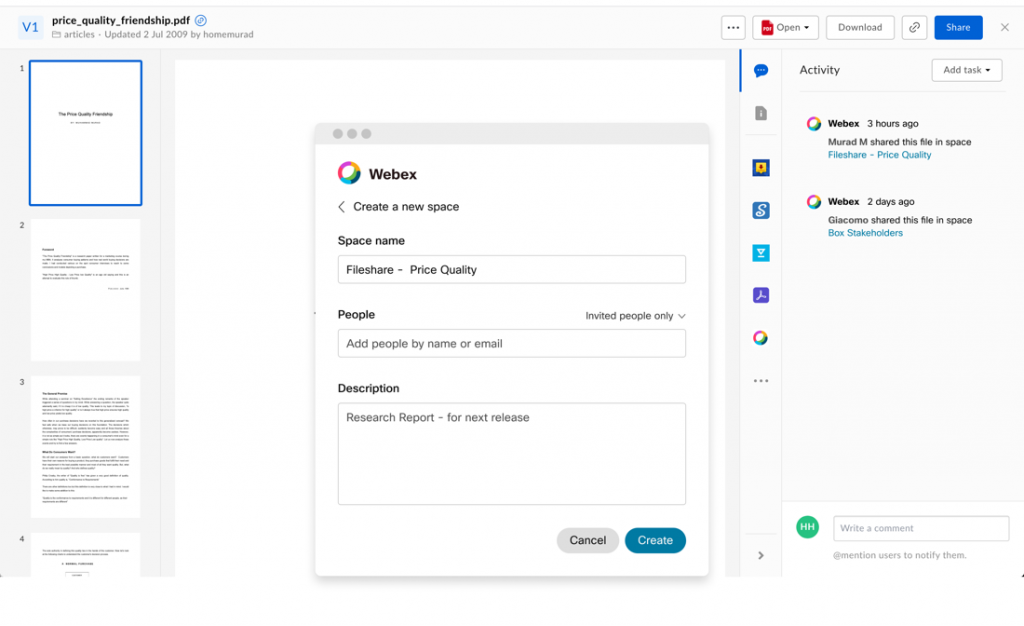Screen dimensions: 1024x626
Task: Select page 2 thumbnail
Action: tap(85, 290)
